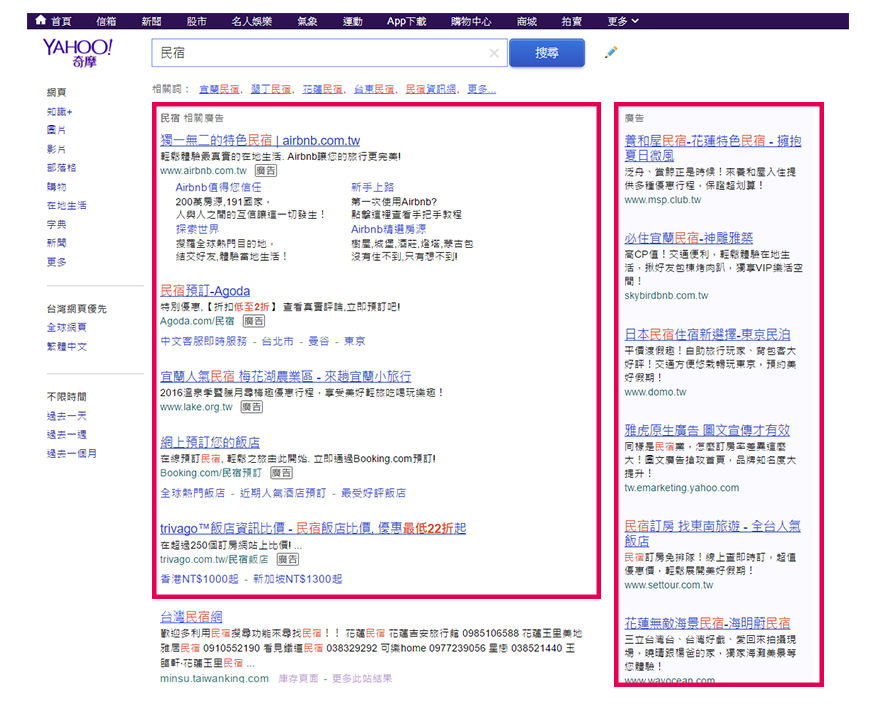Show 更多 search types in the left sidebar
This screenshot has width=870, height=718.
[57, 261]
